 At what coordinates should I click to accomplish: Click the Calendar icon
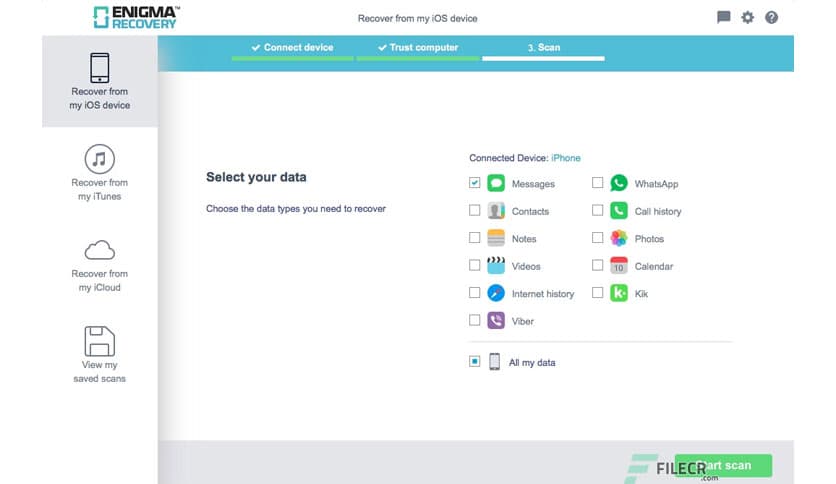pos(618,265)
